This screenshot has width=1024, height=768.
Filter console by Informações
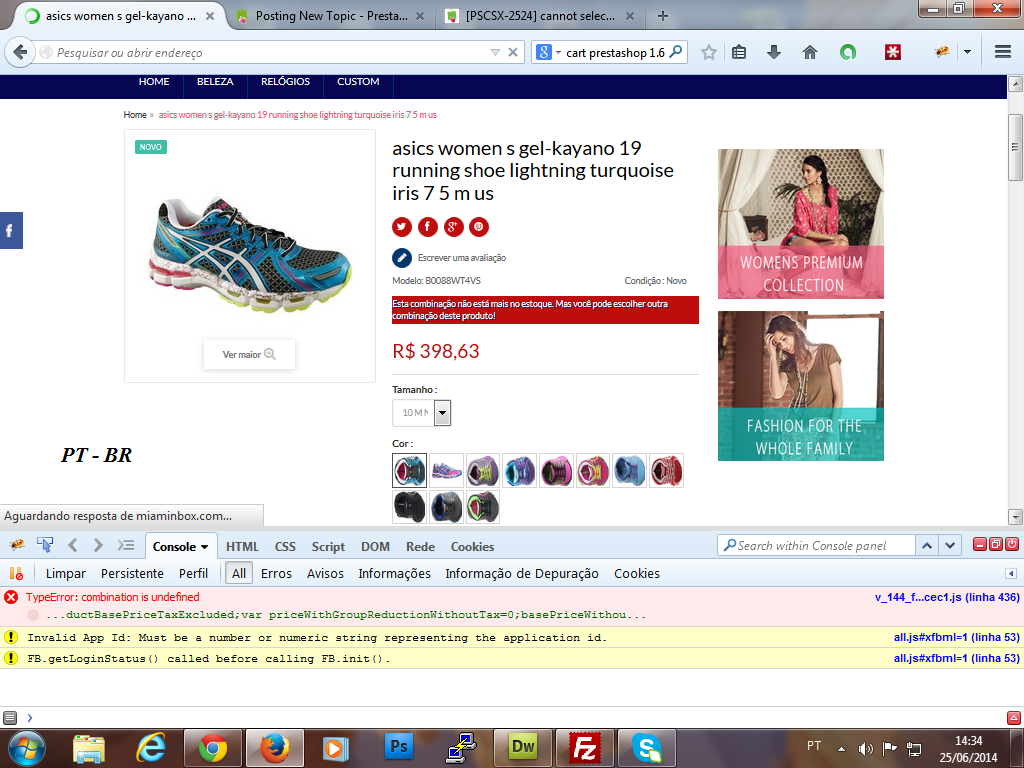(394, 573)
